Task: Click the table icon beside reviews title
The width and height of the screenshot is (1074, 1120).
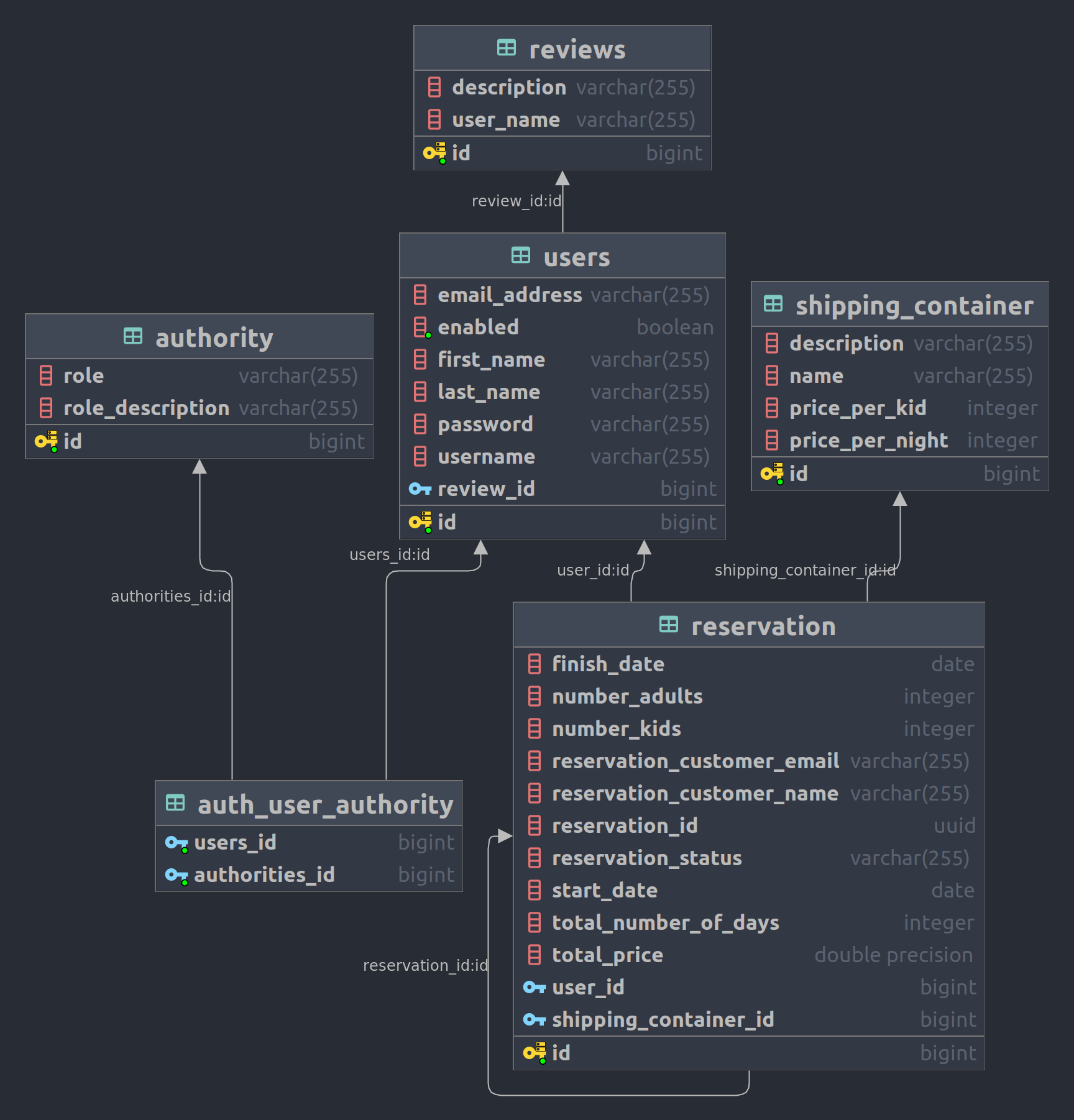Action: tap(507, 48)
